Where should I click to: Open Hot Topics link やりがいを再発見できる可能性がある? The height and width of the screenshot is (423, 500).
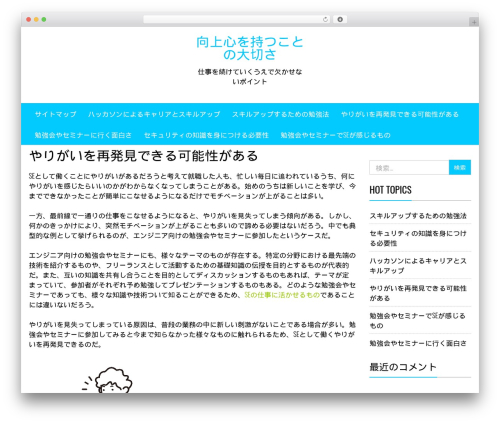pos(418,293)
